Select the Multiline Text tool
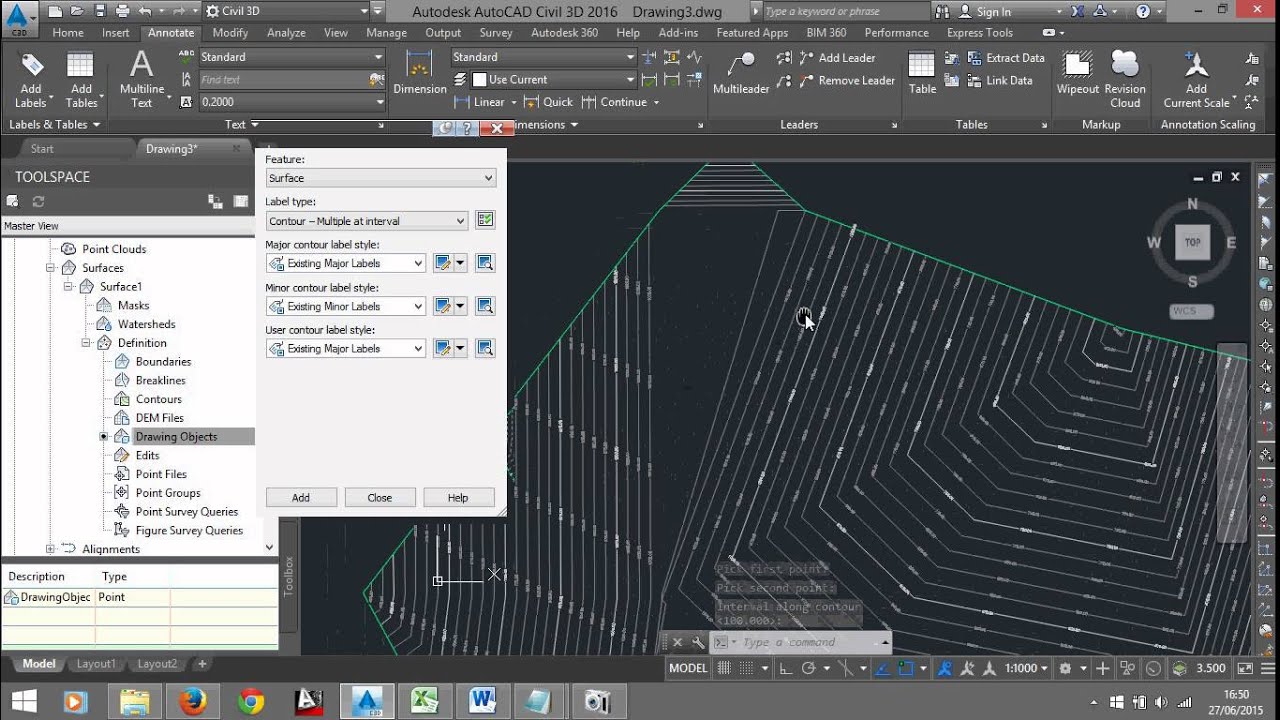This screenshot has width=1280, height=720. [x=142, y=80]
